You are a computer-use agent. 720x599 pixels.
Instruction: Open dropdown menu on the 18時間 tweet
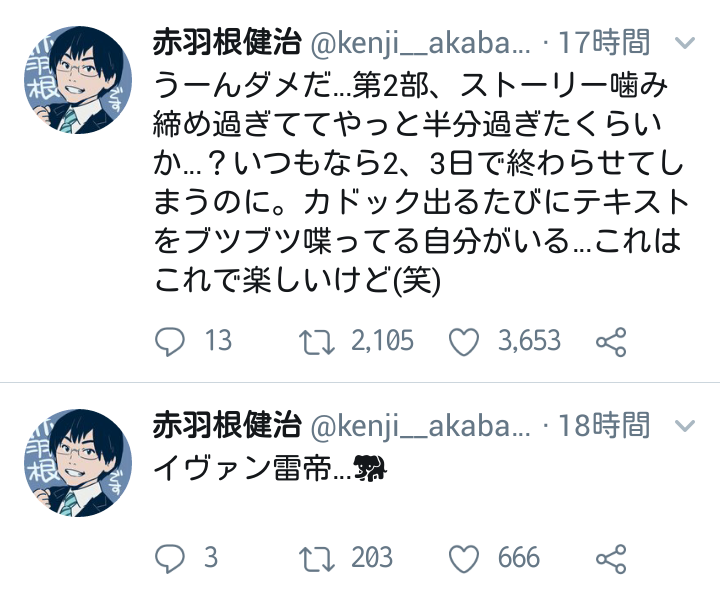point(684,426)
